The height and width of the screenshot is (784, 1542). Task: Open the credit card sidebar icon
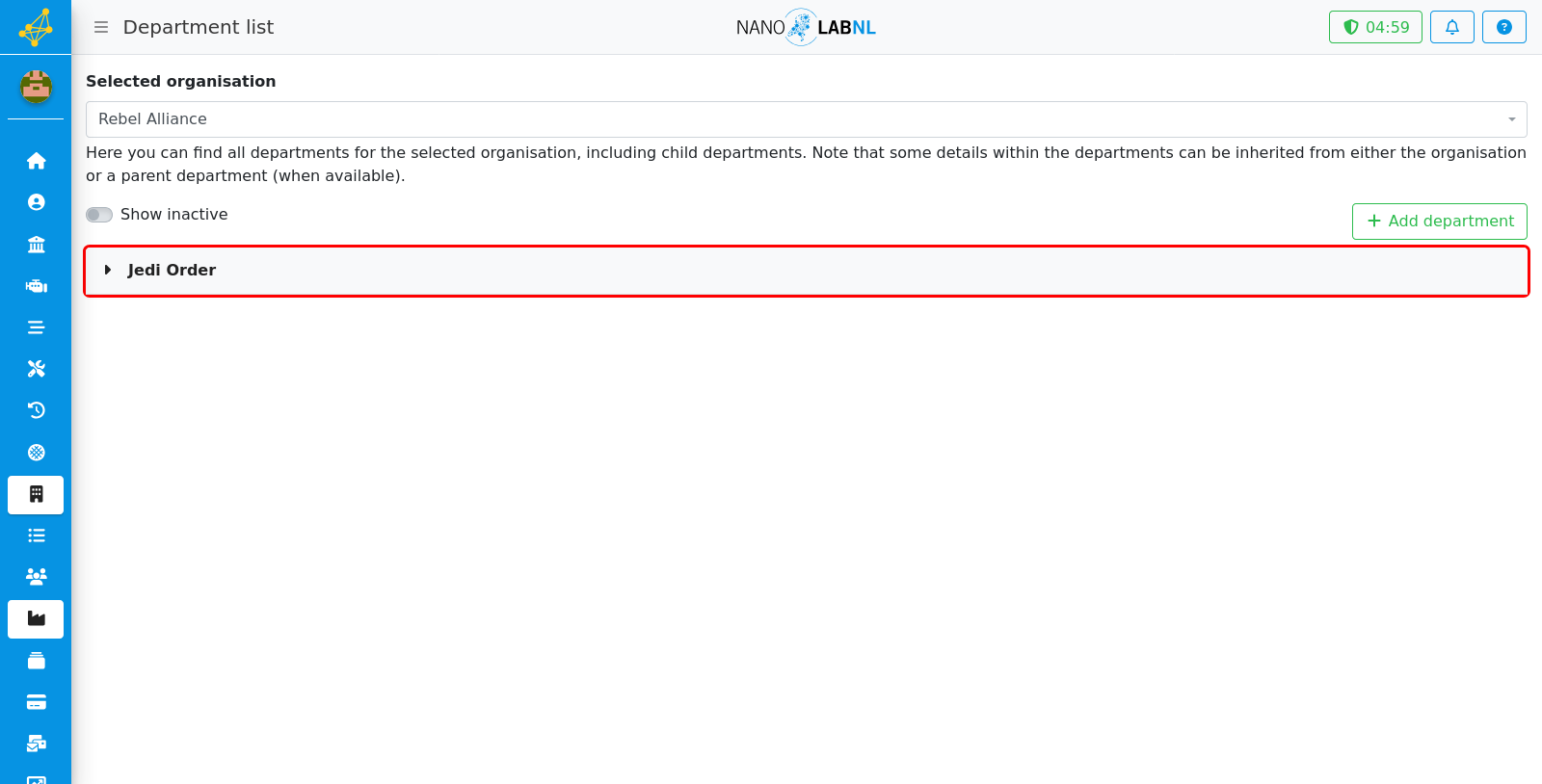click(36, 702)
